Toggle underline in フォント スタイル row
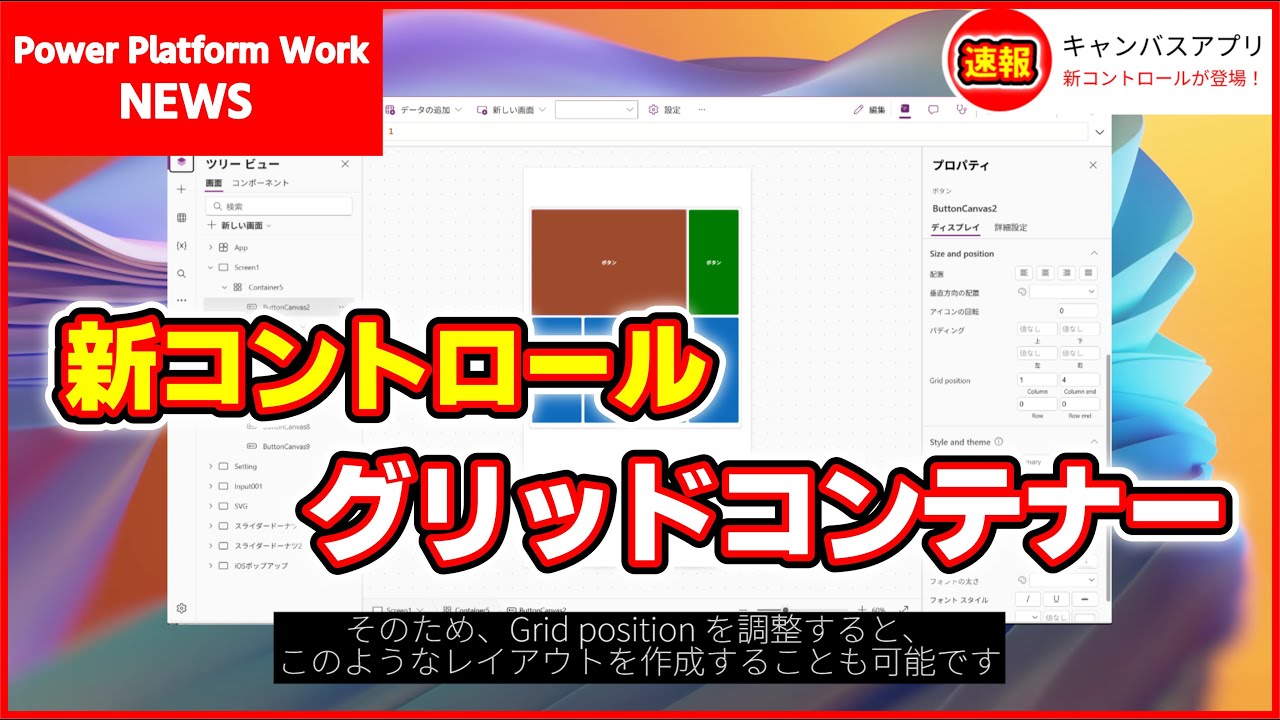Screen dimensions: 1280x720 [1057, 599]
